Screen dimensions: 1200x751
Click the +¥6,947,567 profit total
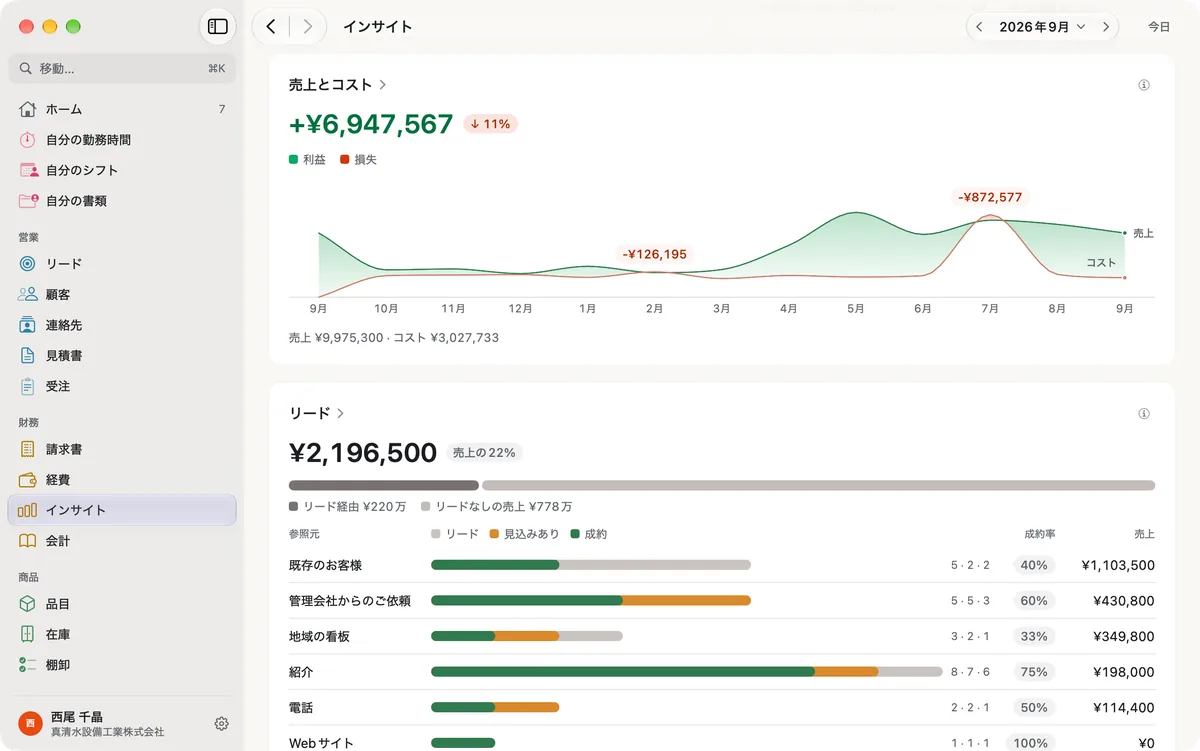371,124
